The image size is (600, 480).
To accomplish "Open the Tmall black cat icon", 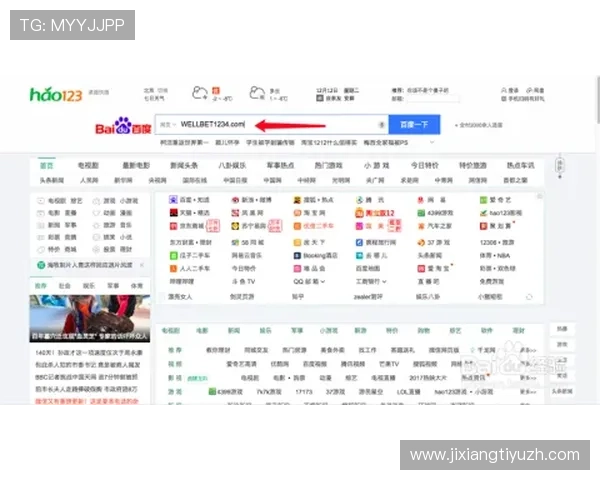I will pyautogui.click(x=173, y=213).
